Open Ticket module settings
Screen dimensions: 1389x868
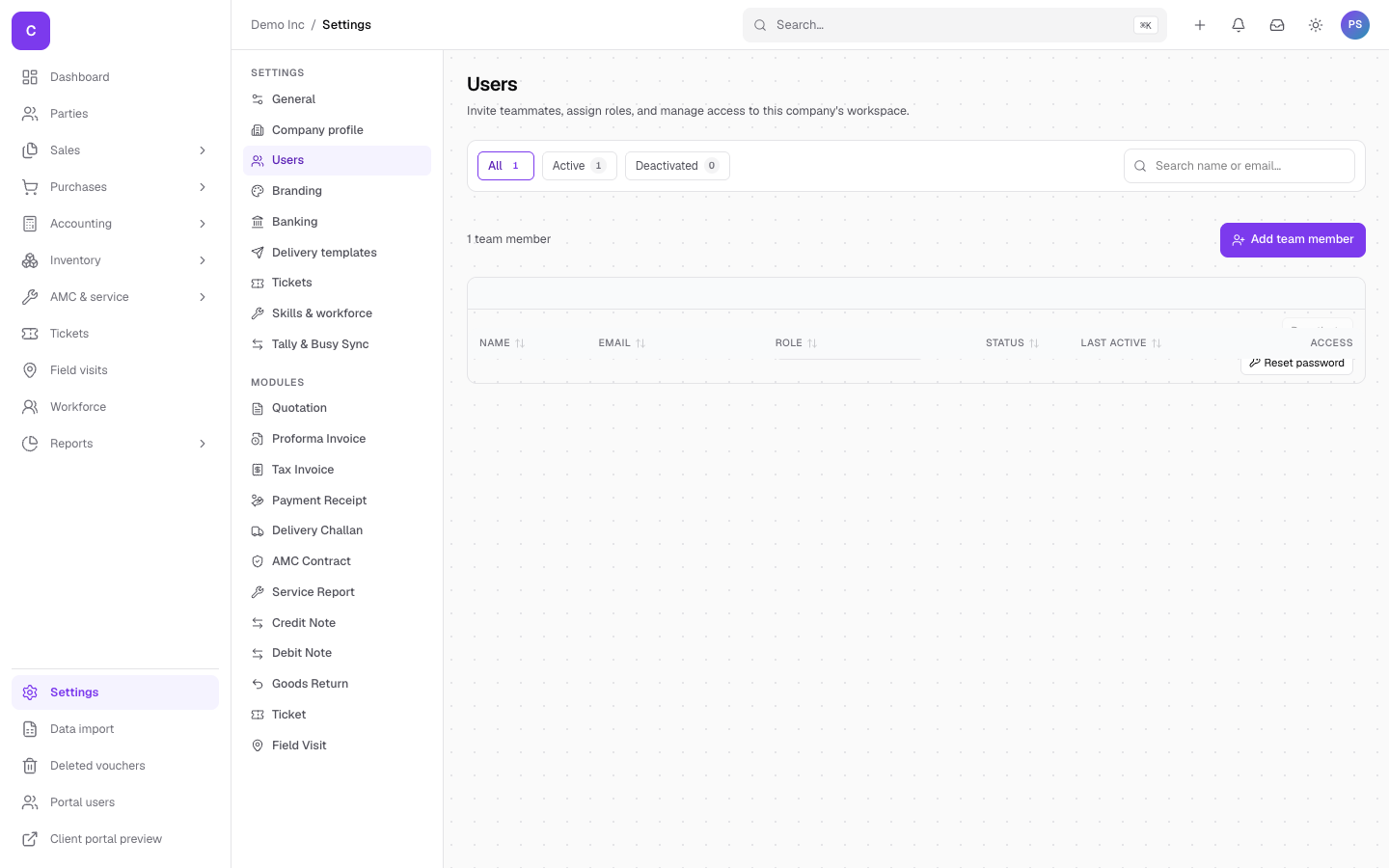pyautogui.click(x=337, y=715)
